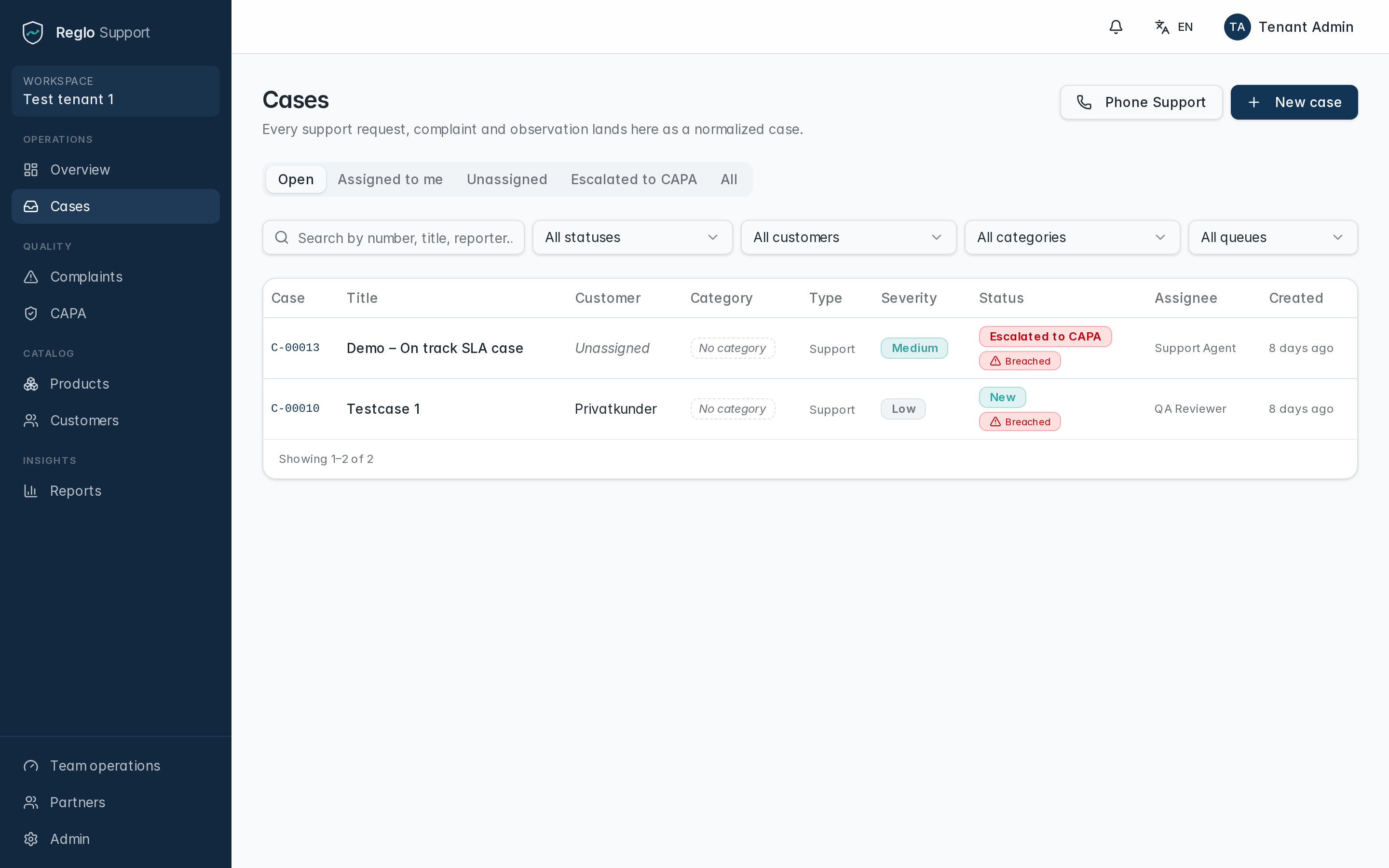Click the Status column header

[1001, 298]
